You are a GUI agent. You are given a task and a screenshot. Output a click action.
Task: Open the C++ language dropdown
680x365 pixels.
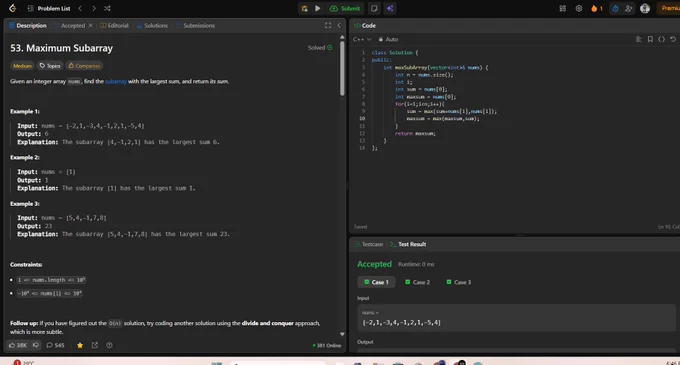pos(362,39)
